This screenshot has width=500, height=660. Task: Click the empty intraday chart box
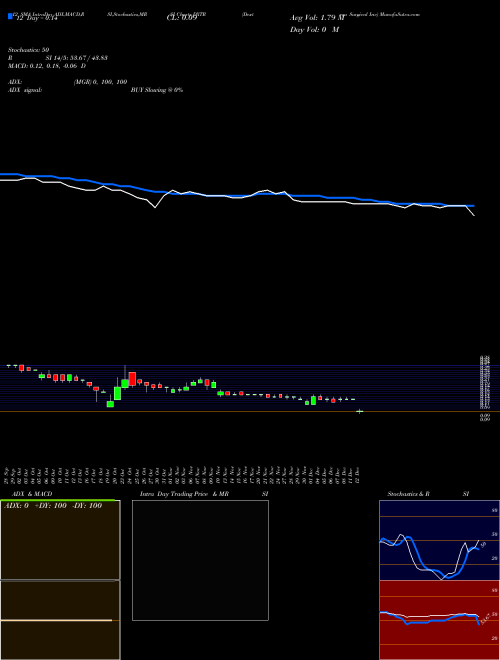pyautogui.click(x=200, y=560)
